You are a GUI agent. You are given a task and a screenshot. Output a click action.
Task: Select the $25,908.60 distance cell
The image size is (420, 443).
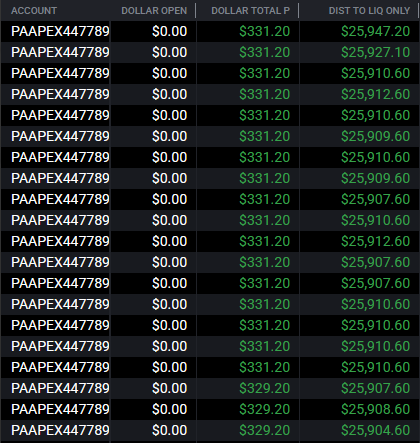pos(375,409)
